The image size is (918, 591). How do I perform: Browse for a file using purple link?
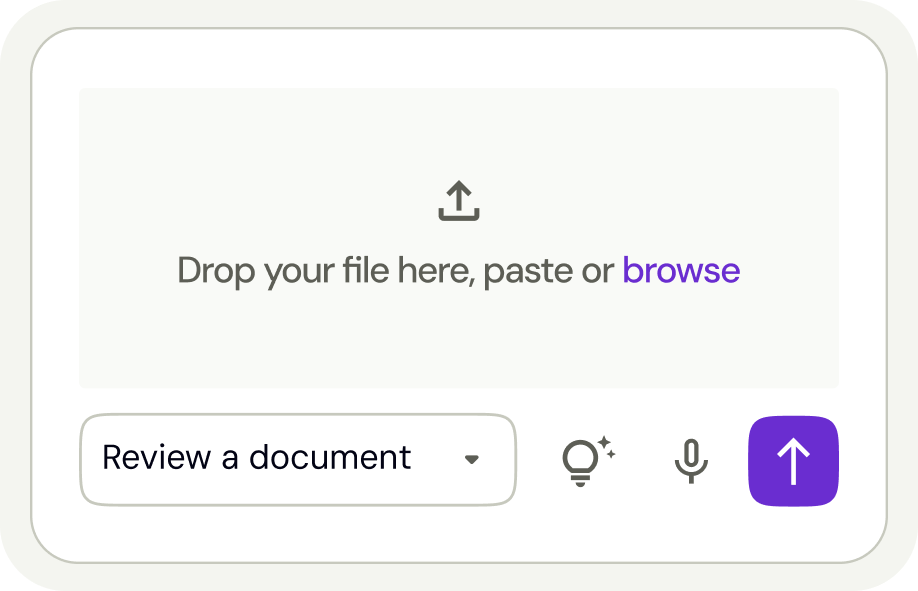click(681, 271)
